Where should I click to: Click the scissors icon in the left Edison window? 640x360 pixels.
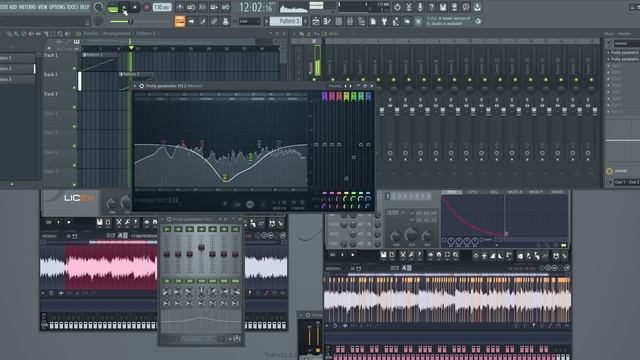(119, 222)
